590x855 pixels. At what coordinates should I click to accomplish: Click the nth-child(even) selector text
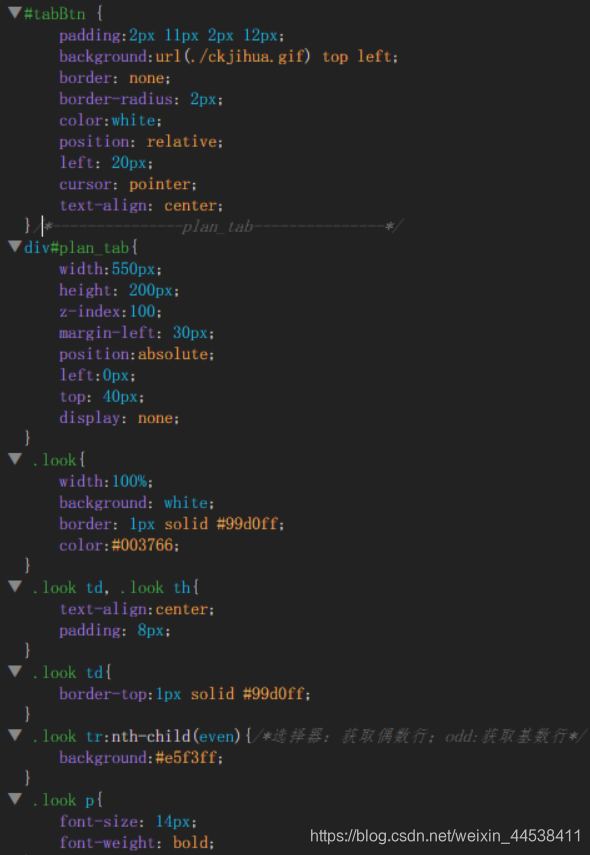click(x=176, y=736)
